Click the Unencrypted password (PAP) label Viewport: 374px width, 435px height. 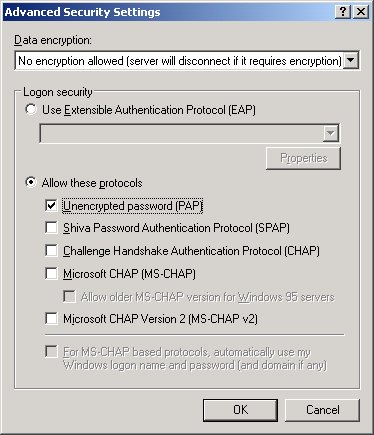[133, 206]
